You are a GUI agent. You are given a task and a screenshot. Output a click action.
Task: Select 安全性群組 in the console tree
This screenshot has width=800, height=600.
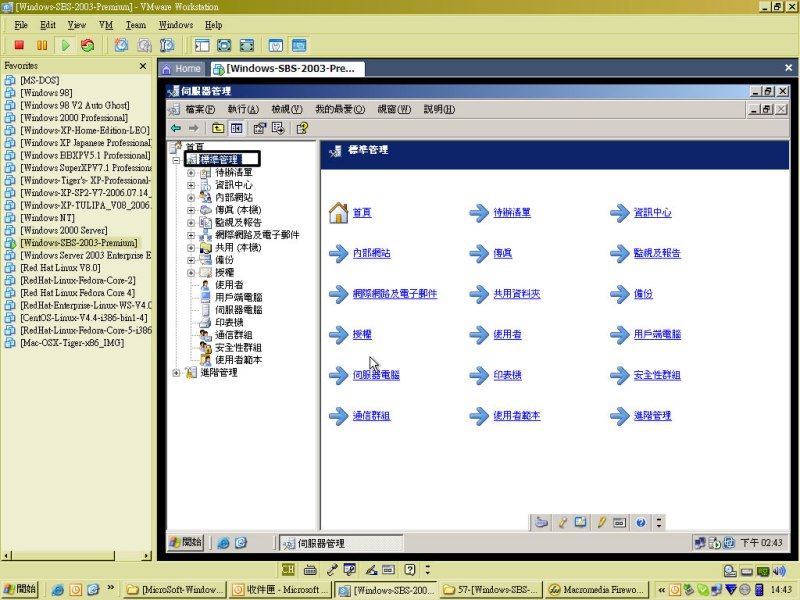coord(238,348)
